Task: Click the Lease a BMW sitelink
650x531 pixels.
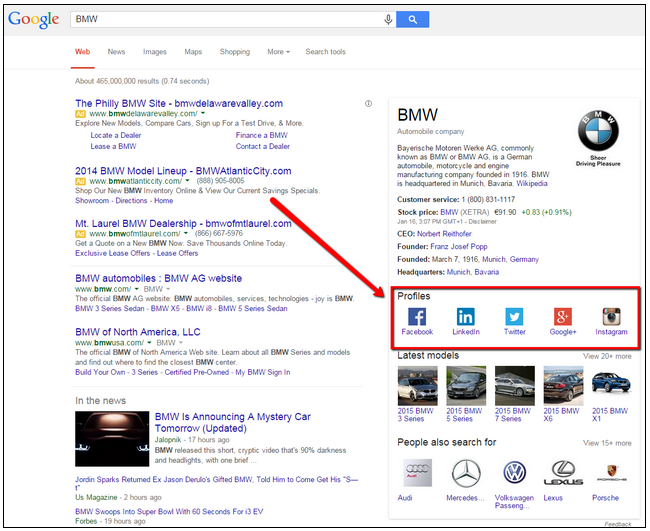Action: point(113,146)
